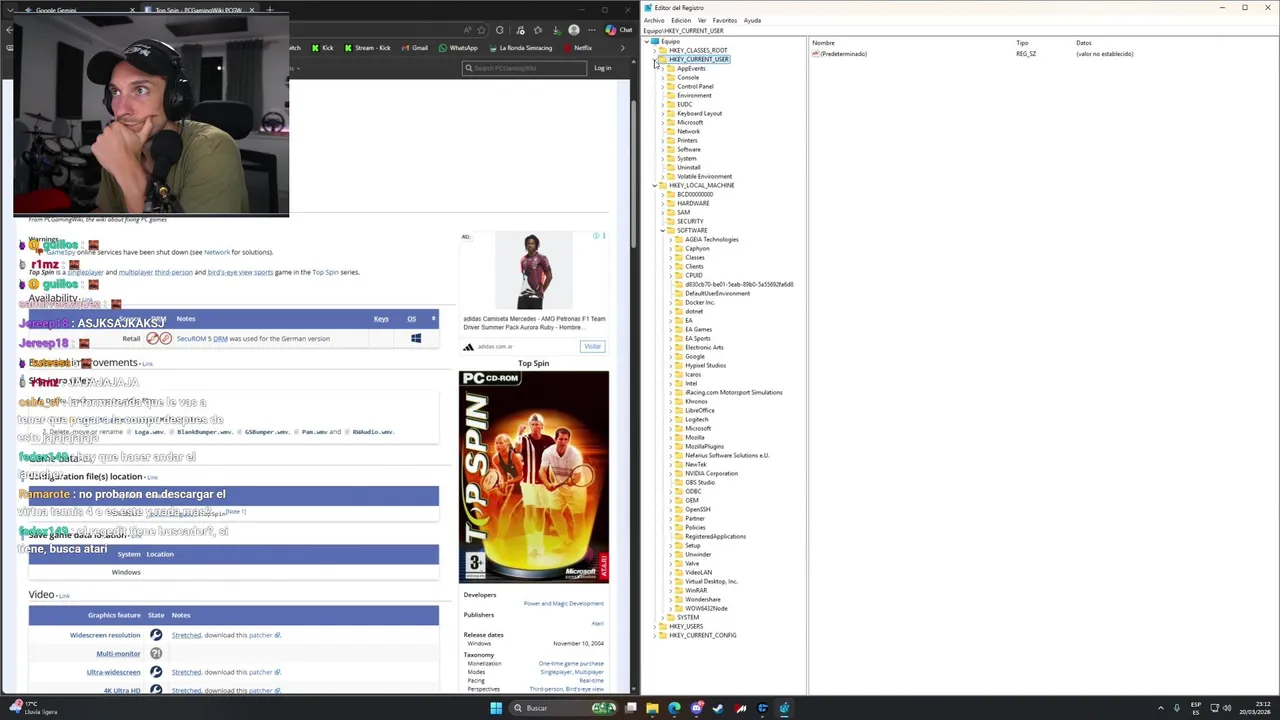Collapse the HKEY_LOCAL_MACHINE key

pyautogui.click(x=655, y=185)
